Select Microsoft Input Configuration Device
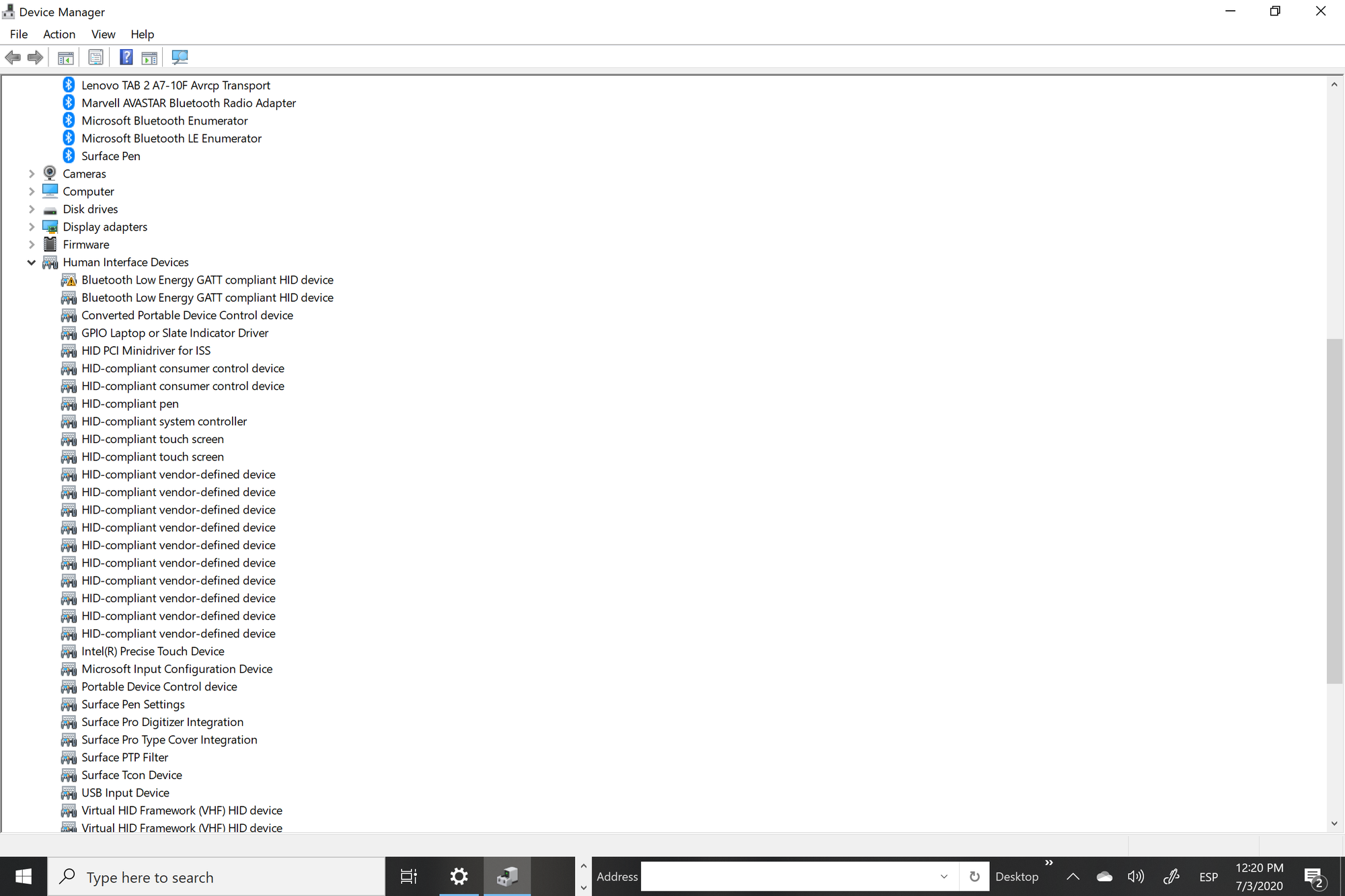The width and height of the screenshot is (1345, 896). click(x=177, y=669)
